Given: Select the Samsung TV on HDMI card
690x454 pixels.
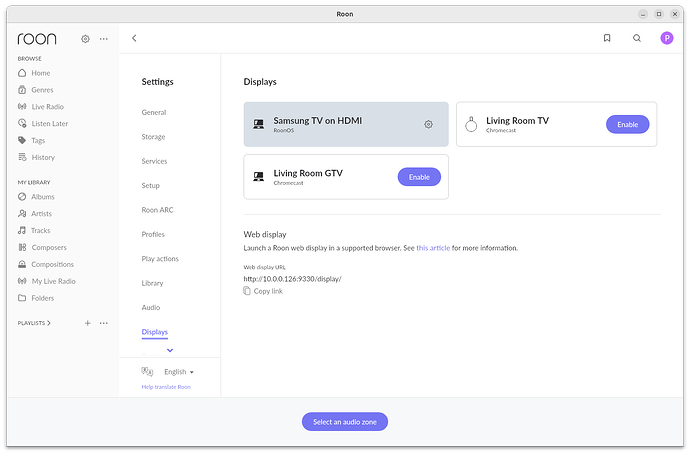Looking at the screenshot, I should (x=346, y=124).
